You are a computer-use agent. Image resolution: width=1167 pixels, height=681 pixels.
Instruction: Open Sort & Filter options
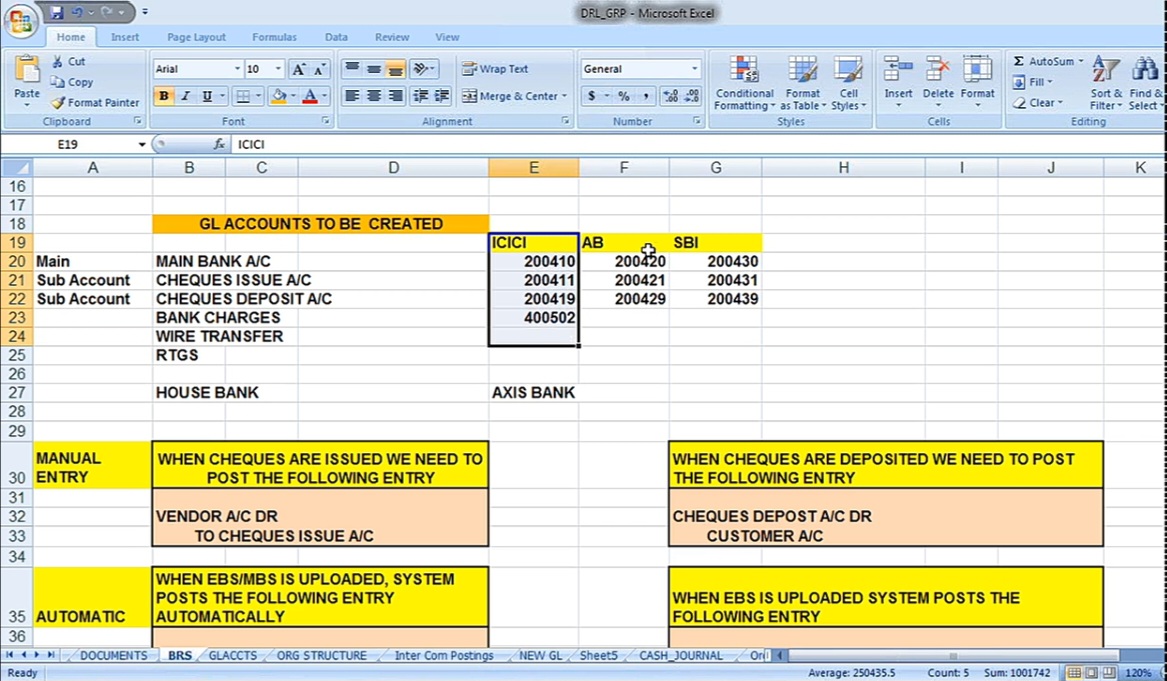point(1106,83)
